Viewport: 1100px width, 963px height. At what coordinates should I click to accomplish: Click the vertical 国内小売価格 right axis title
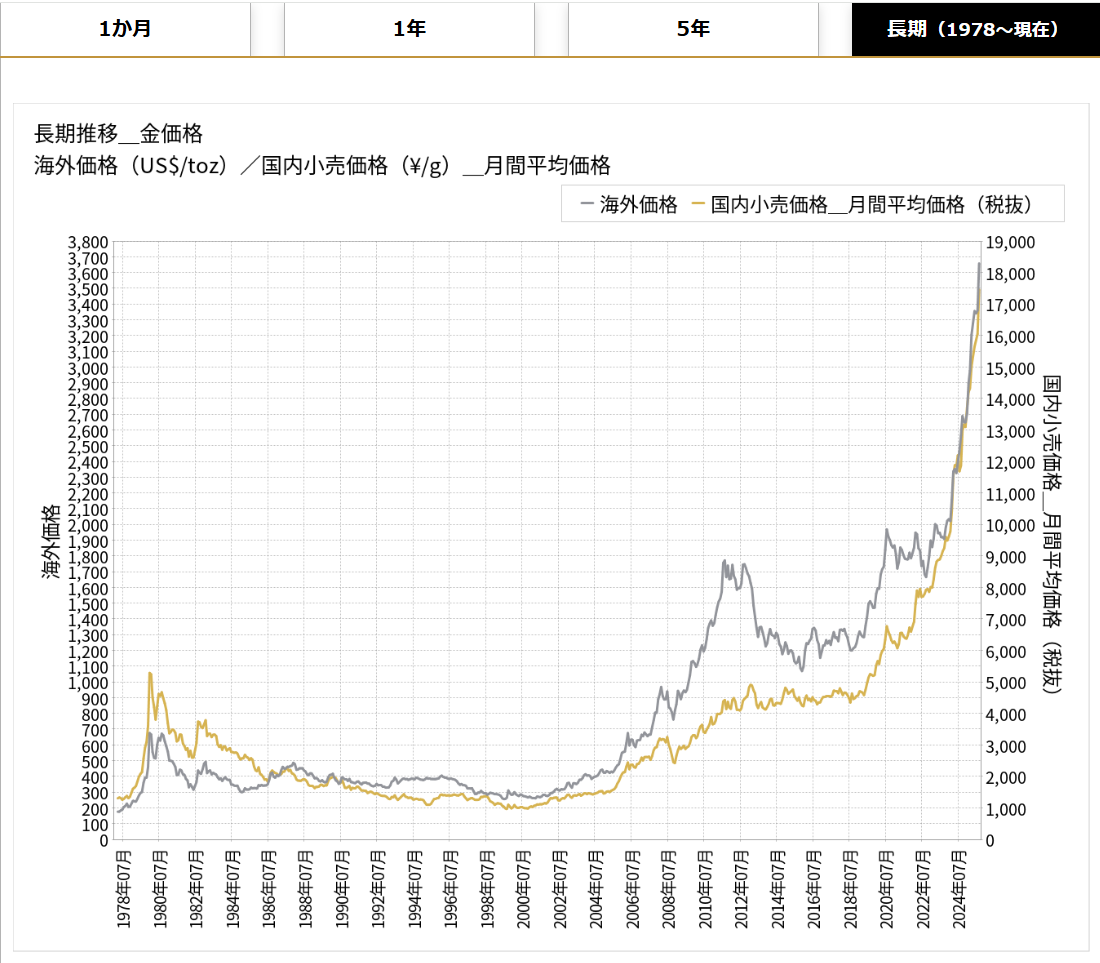coord(1052,535)
